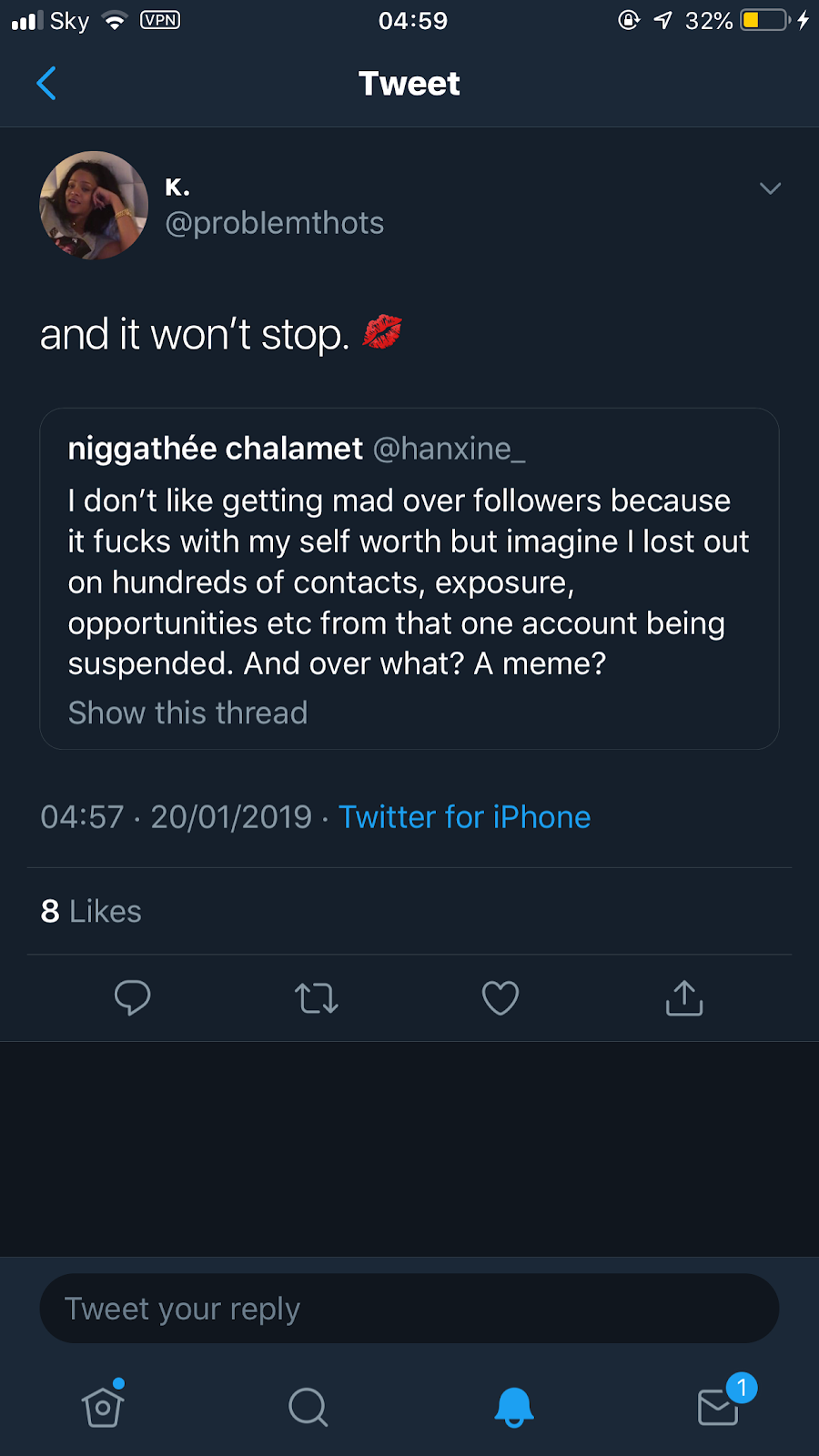Viewport: 819px width, 1456px height.
Task: Tap the retweet icon
Action: pos(317,998)
